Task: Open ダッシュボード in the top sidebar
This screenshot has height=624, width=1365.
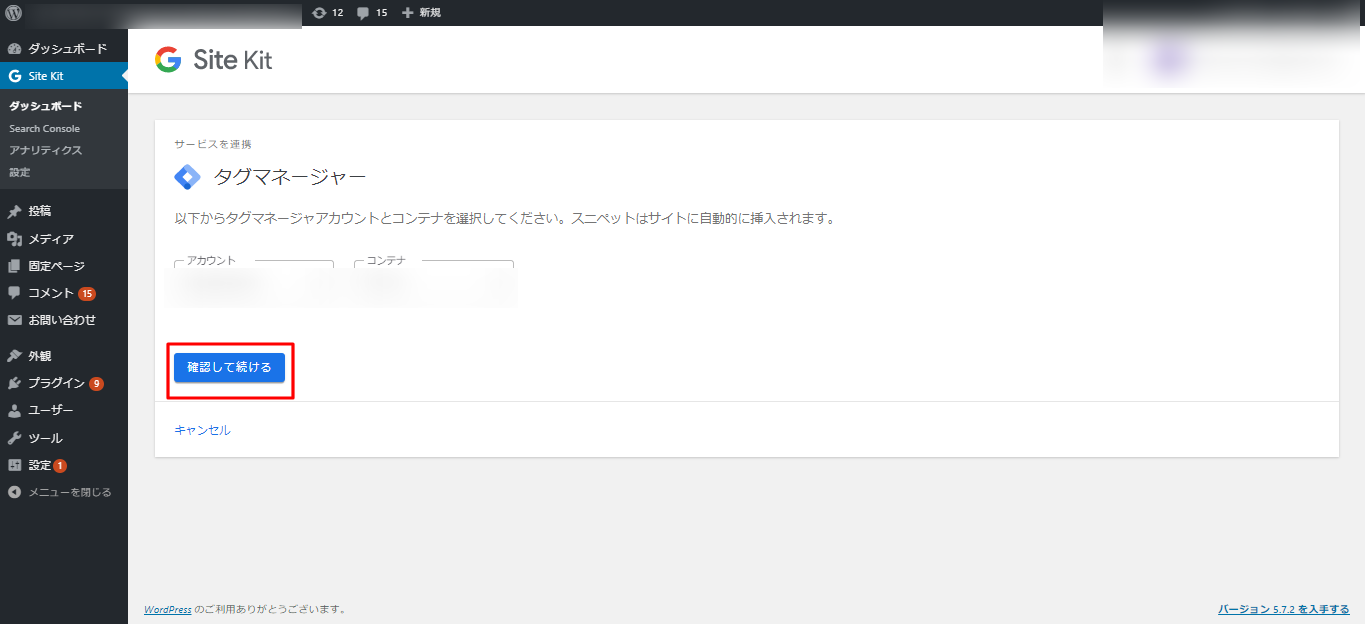Action: click(x=64, y=48)
